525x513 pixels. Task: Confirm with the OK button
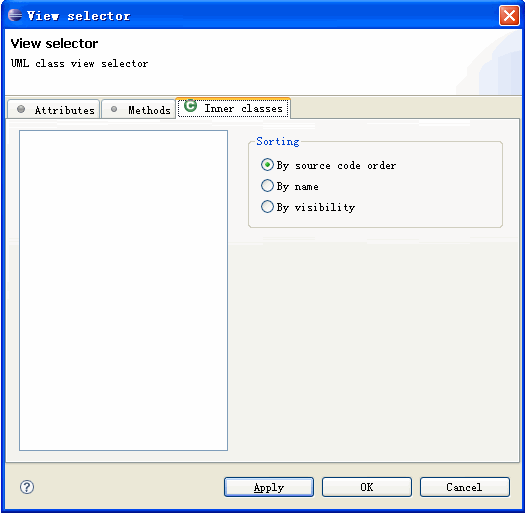click(367, 487)
